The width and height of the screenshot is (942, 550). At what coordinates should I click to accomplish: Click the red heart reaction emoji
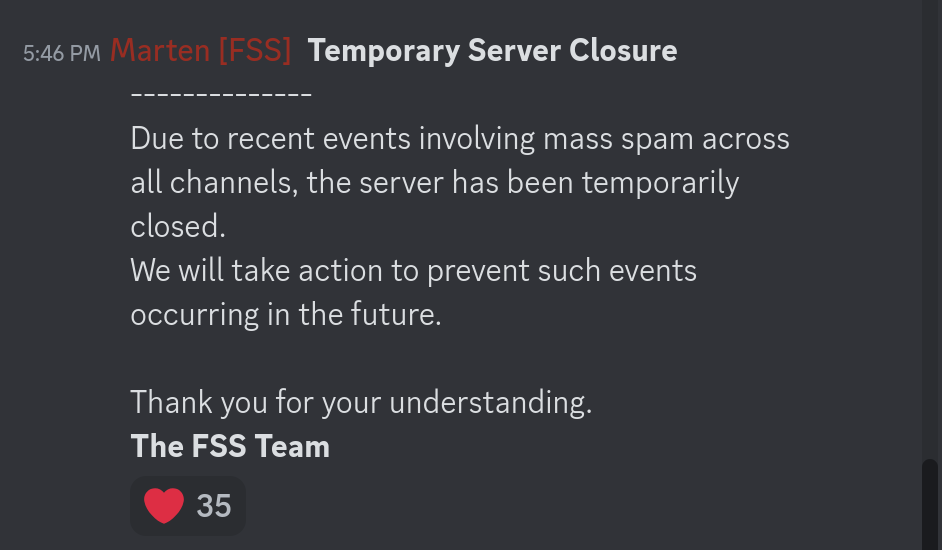[x=164, y=505]
